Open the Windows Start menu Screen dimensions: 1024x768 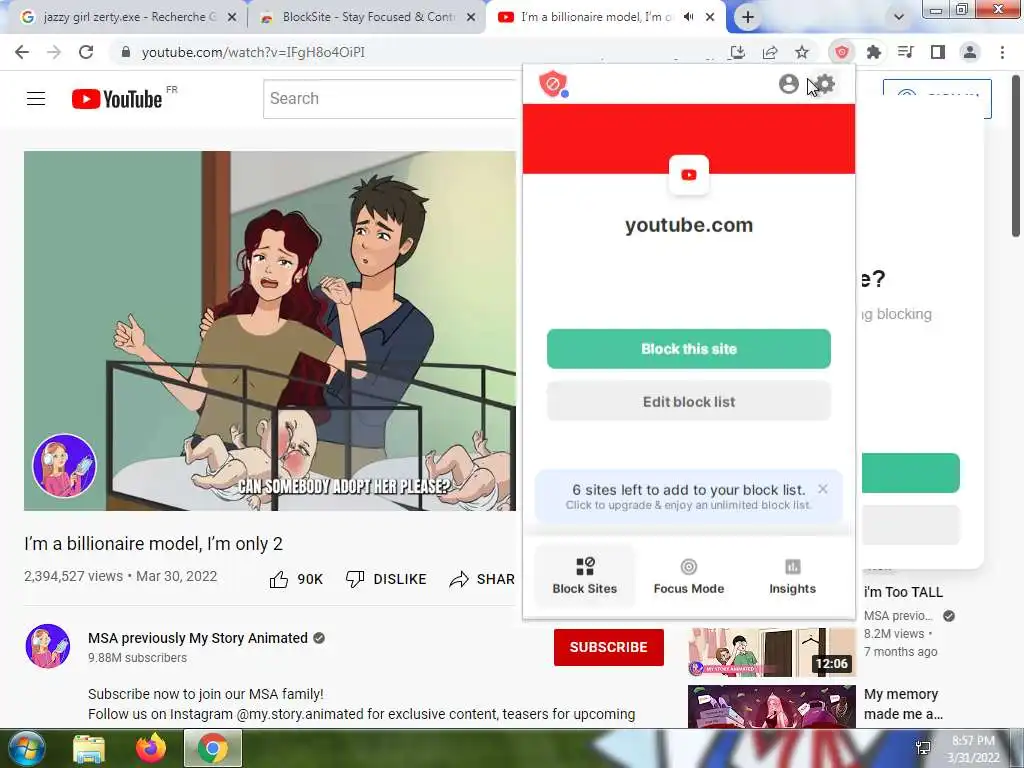pyautogui.click(x=25, y=748)
